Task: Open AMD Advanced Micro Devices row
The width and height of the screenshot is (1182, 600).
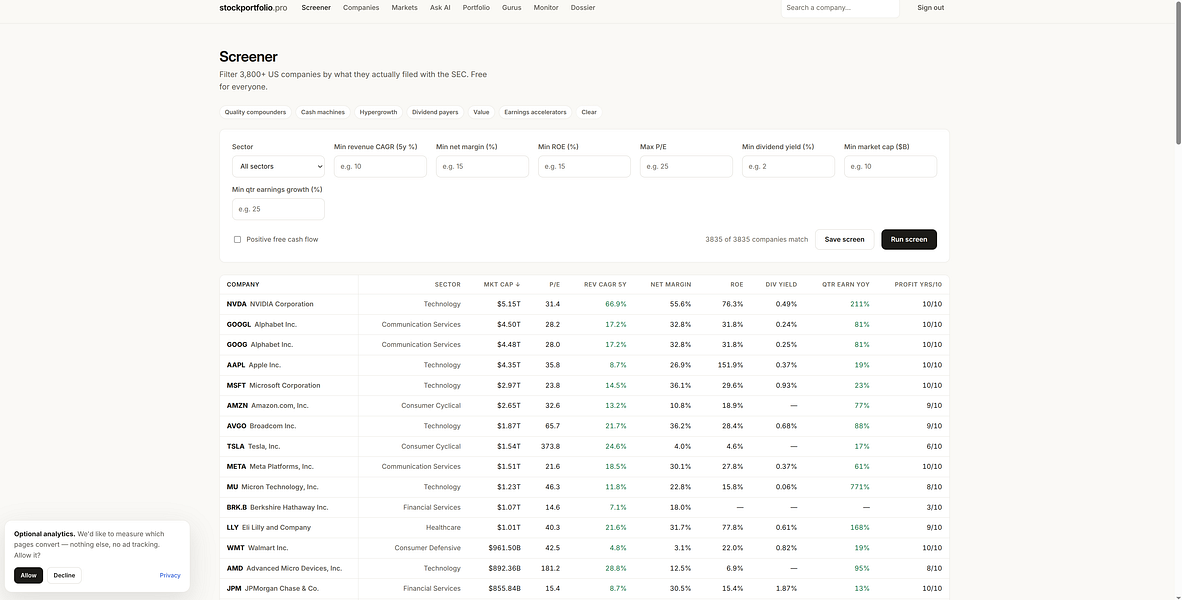Action: 584,569
